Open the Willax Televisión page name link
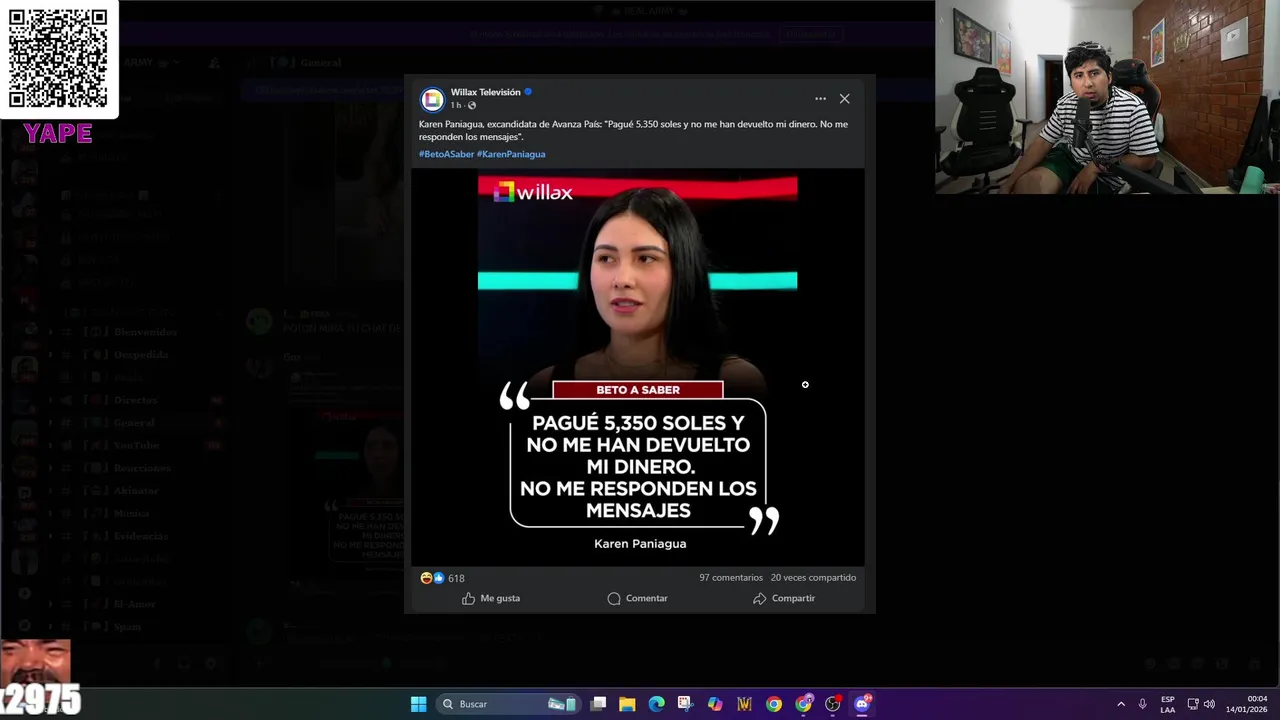The image size is (1280, 720). tap(485, 92)
